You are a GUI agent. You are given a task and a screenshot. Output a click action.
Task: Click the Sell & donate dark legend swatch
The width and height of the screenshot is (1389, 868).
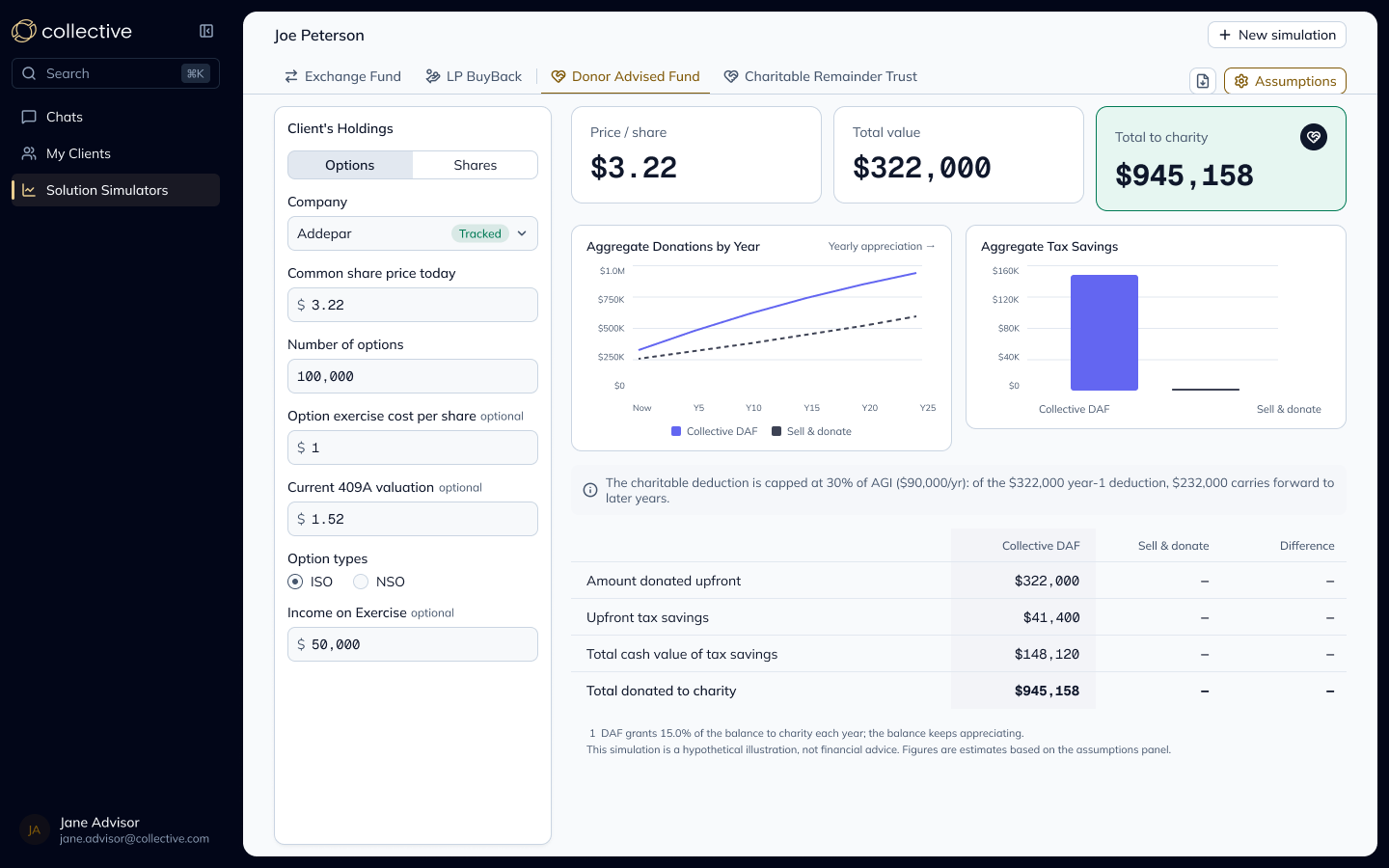776,431
